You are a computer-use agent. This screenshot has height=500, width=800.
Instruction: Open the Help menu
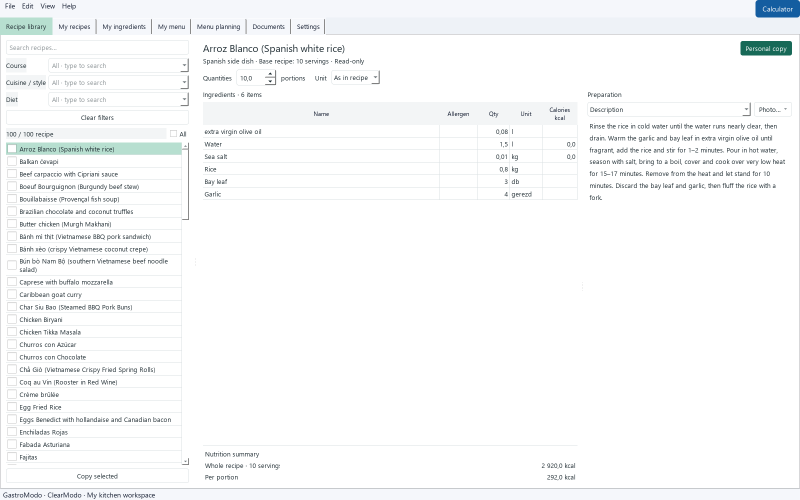69,6
